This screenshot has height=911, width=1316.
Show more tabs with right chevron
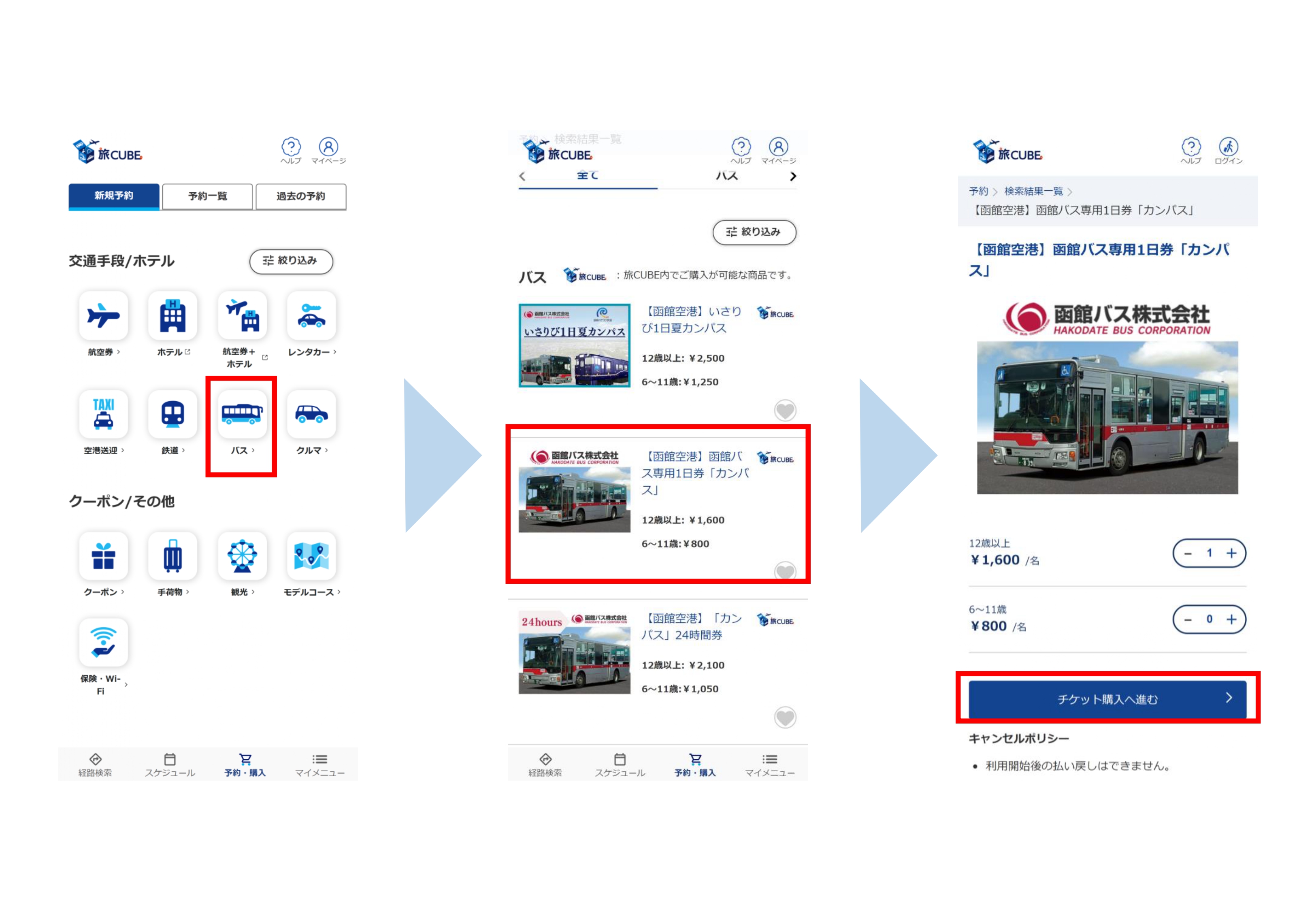click(793, 177)
